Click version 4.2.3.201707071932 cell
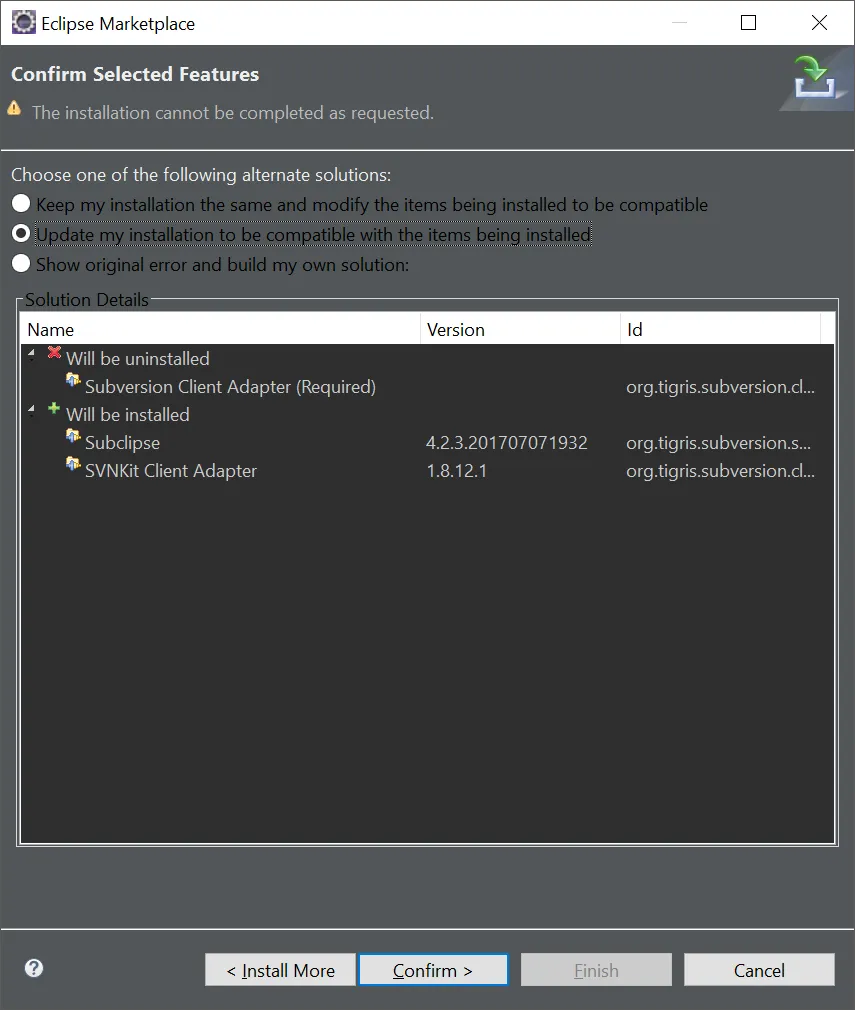Viewport: 855px width, 1010px height. coord(506,443)
